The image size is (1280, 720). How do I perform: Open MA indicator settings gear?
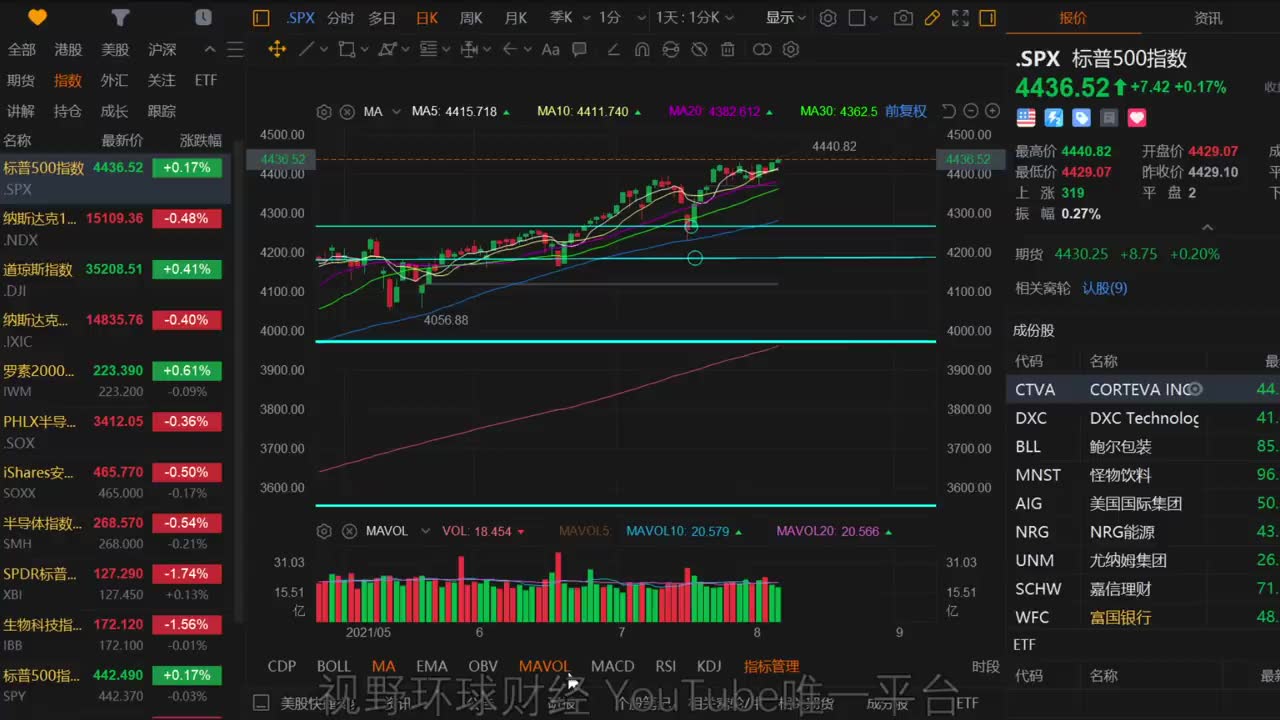point(324,112)
